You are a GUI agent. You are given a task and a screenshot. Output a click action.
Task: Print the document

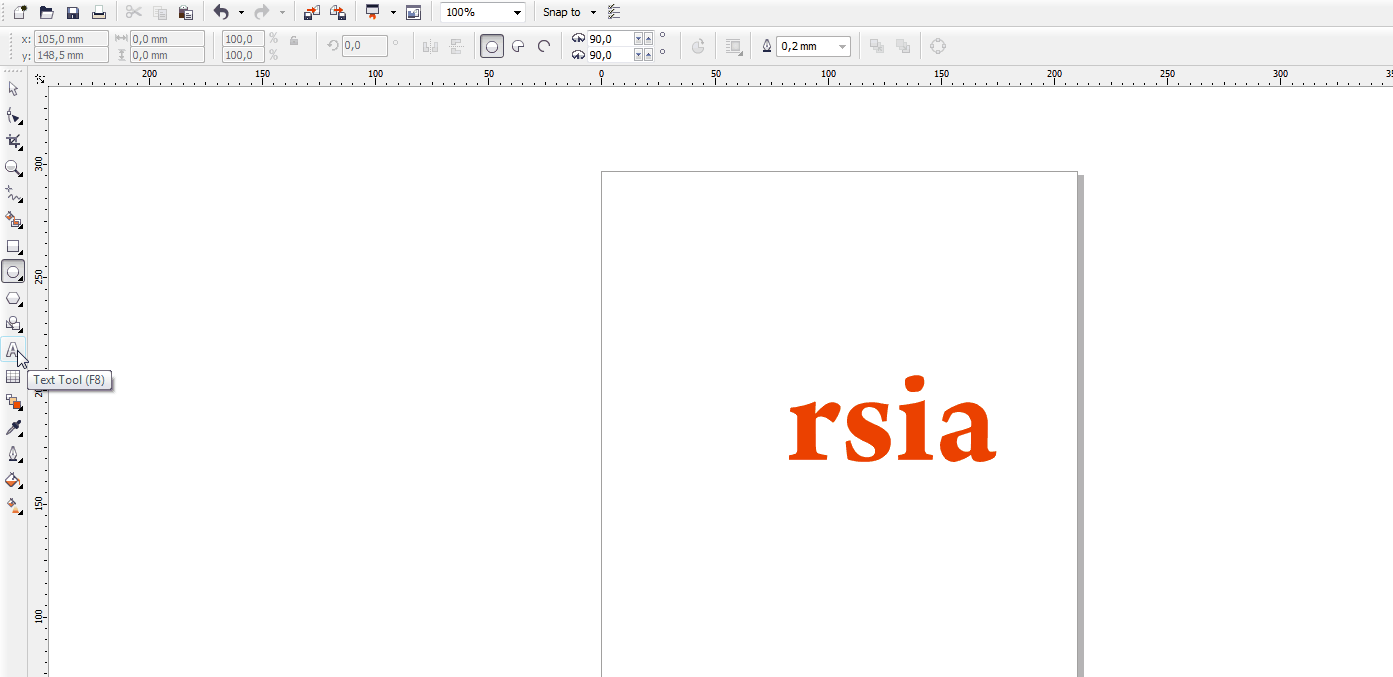[x=99, y=12]
